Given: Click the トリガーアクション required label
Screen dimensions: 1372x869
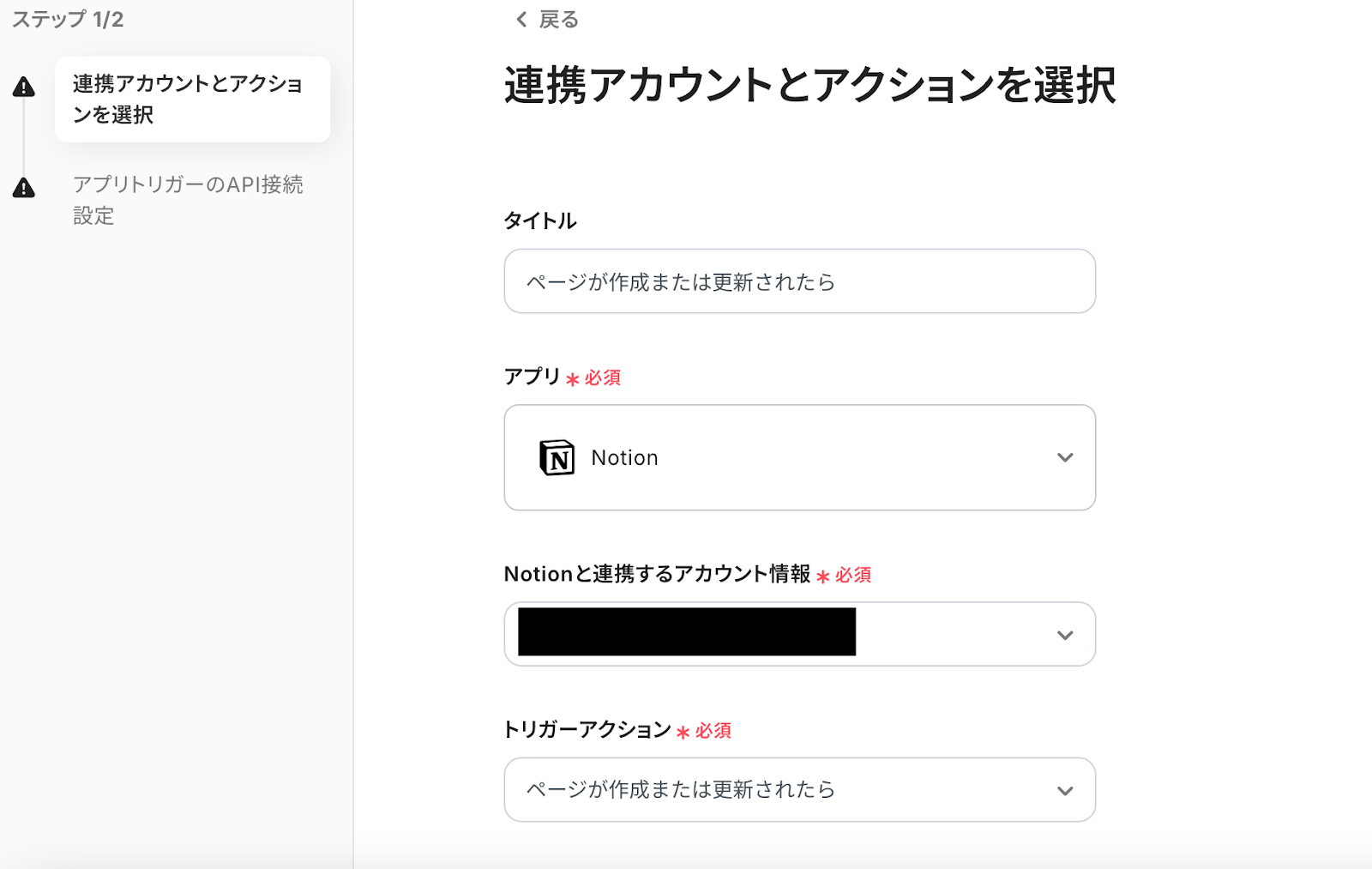Looking at the screenshot, I should coord(587,730).
